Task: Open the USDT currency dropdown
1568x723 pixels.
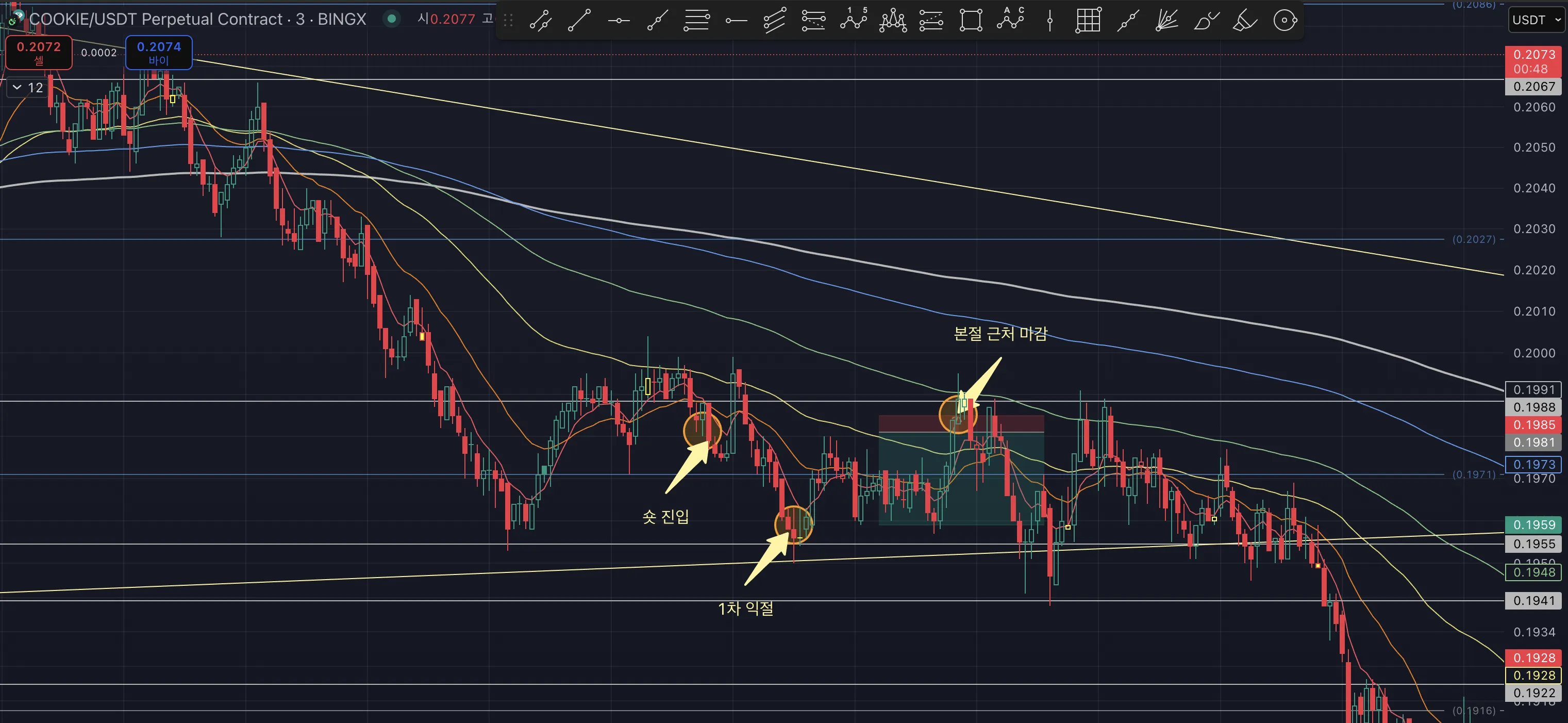Action: pyautogui.click(x=1537, y=20)
